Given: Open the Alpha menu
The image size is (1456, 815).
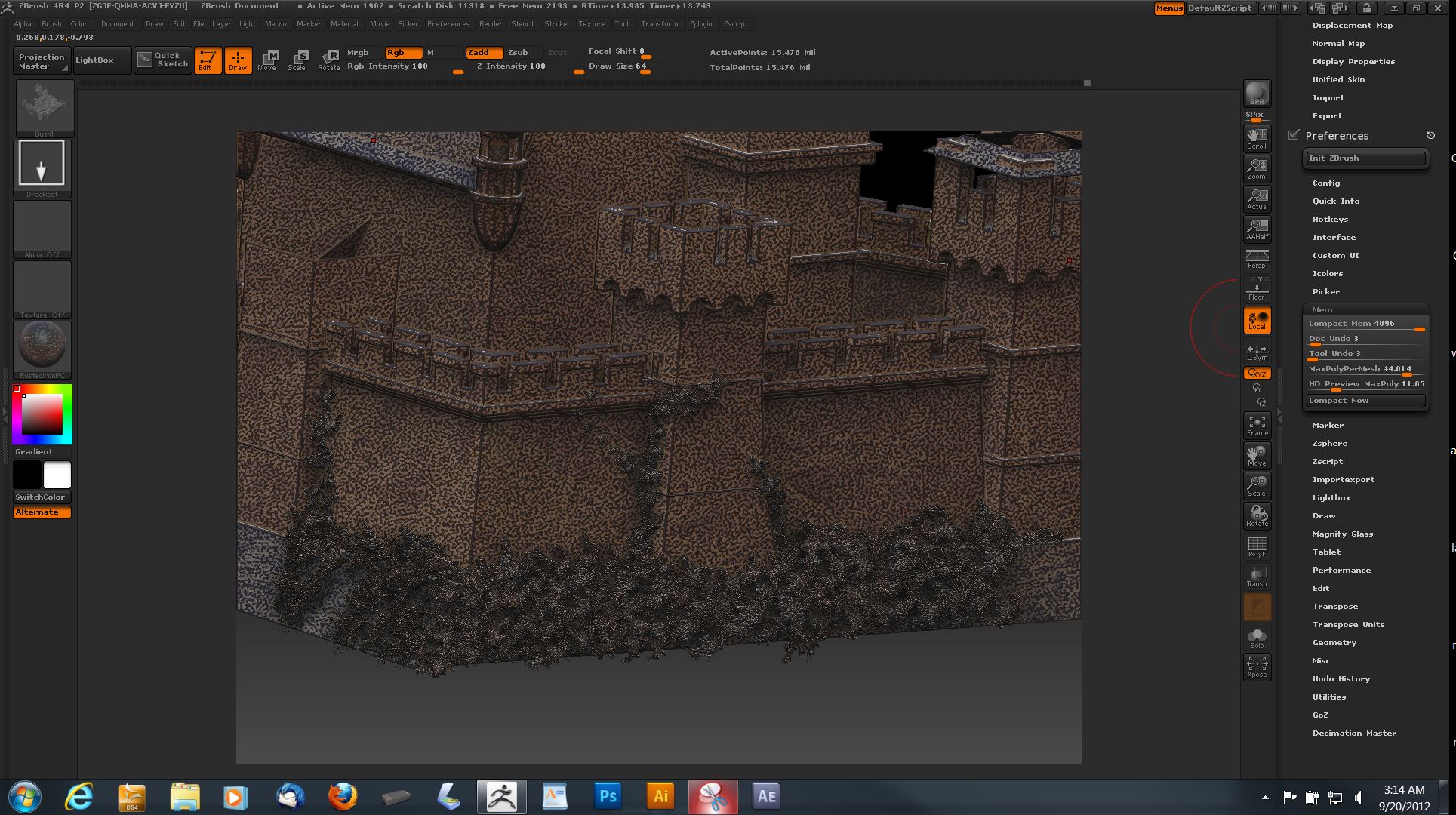Looking at the screenshot, I should pos(23,24).
